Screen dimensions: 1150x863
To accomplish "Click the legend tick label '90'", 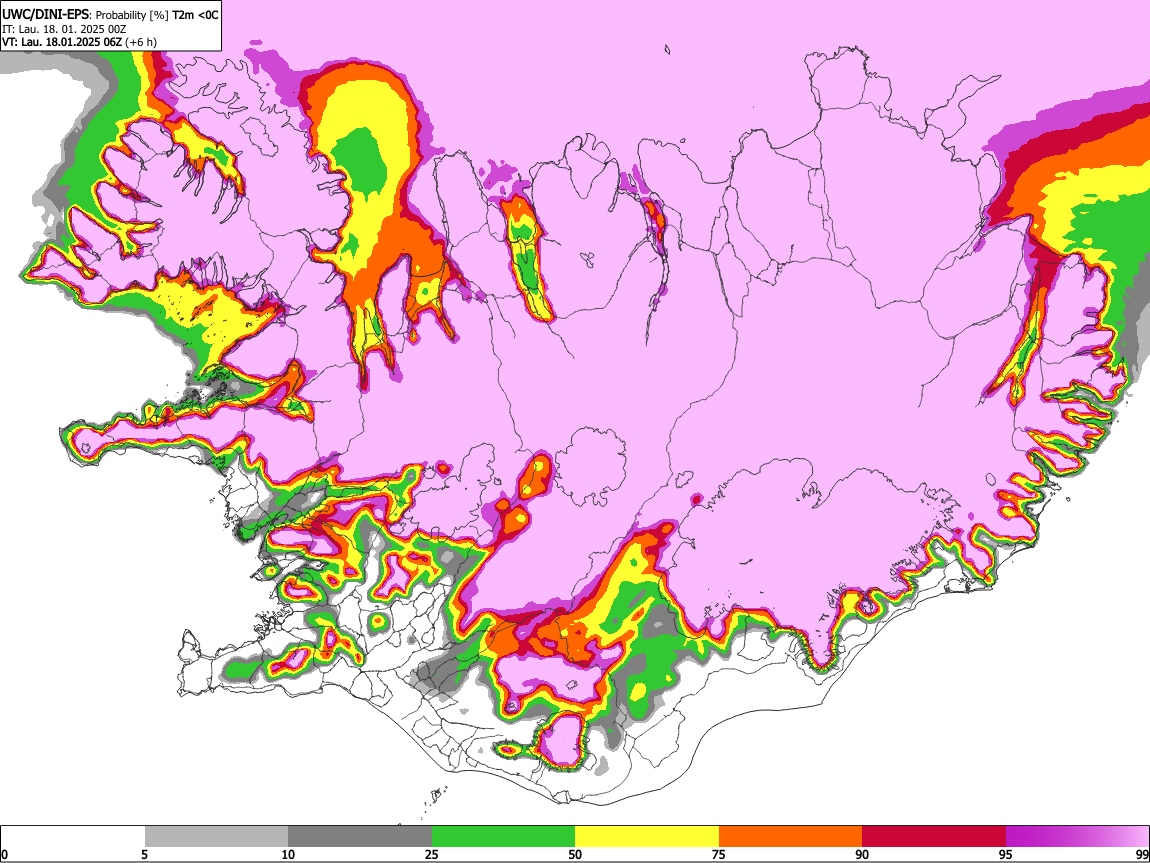I will (x=862, y=854).
